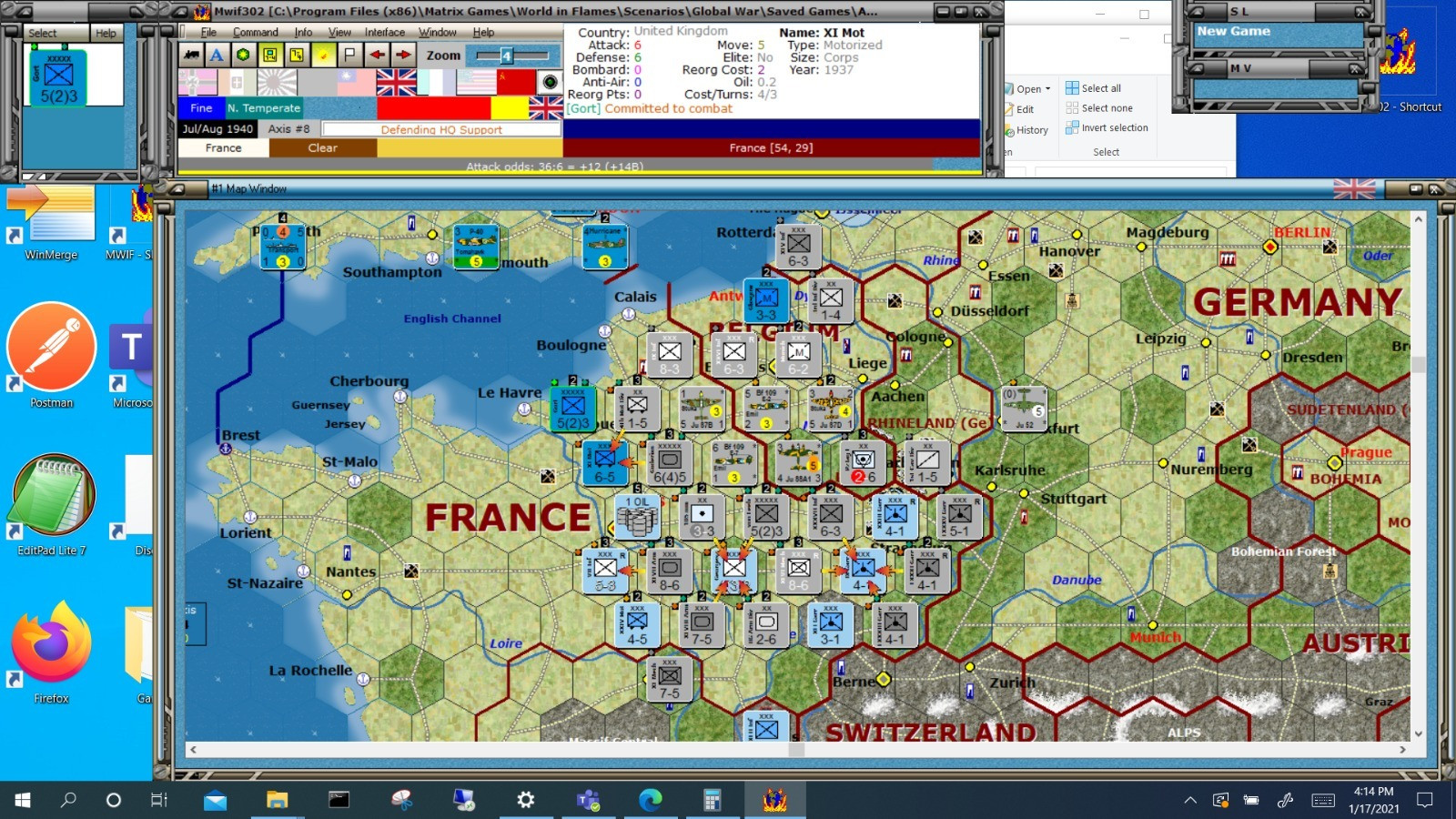
Task: Select the 6(4)5 HQ armor counter
Action: [670, 462]
